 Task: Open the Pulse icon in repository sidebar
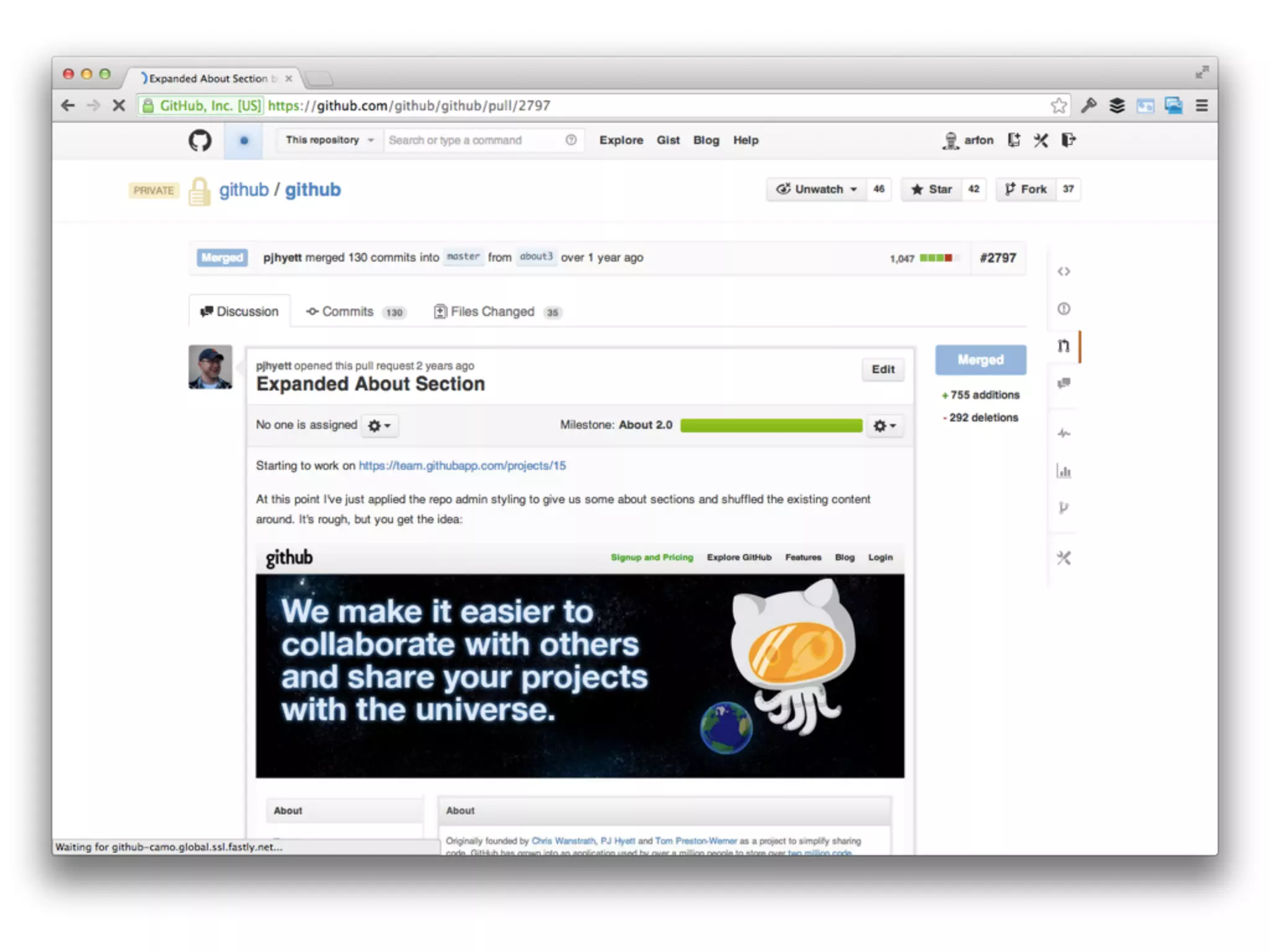1064,433
